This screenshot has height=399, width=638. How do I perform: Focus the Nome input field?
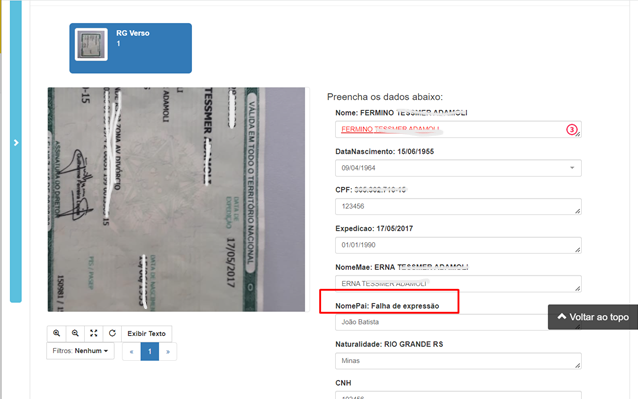point(458,129)
